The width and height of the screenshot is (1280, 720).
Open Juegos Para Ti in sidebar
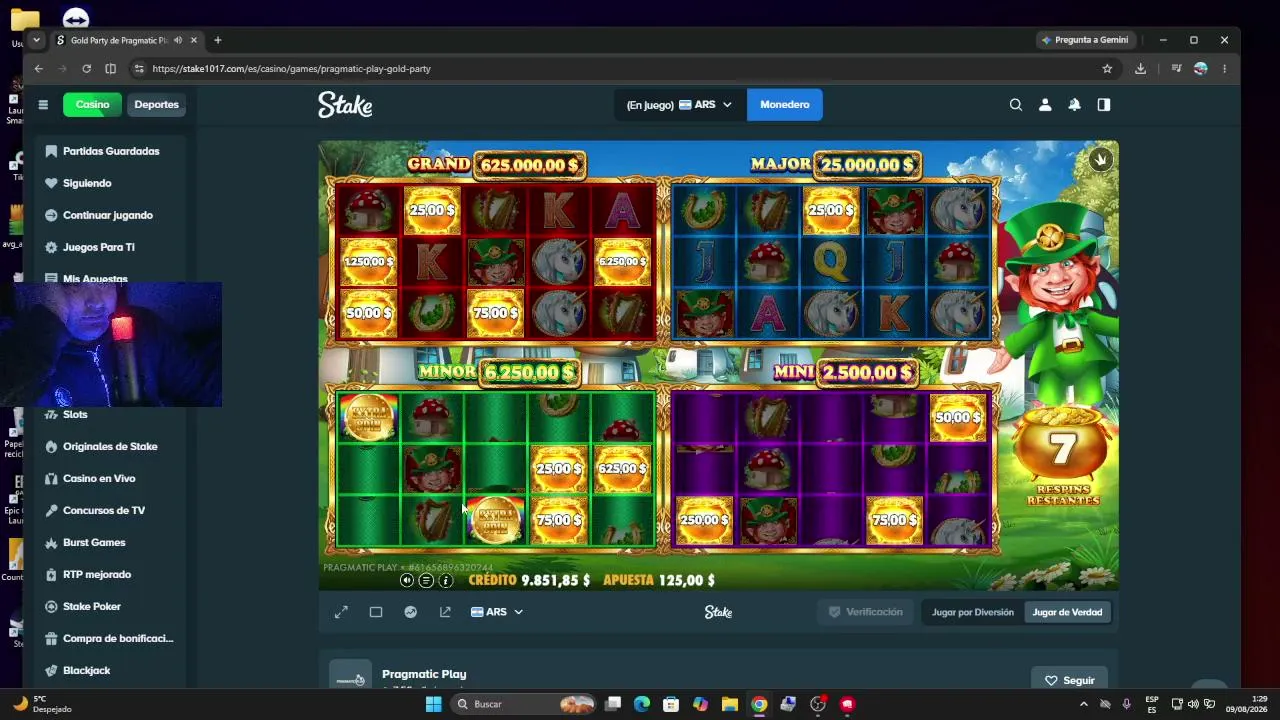110,247
